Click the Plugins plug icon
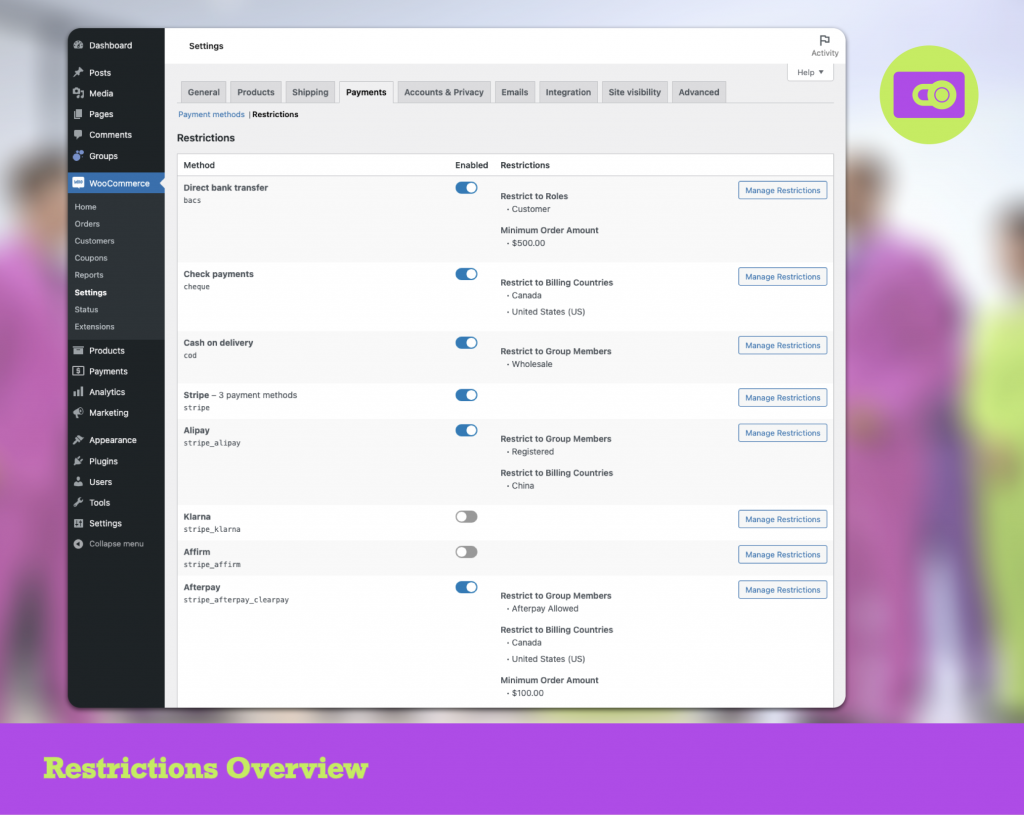This screenshot has height=815, width=1024. (x=78, y=461)
